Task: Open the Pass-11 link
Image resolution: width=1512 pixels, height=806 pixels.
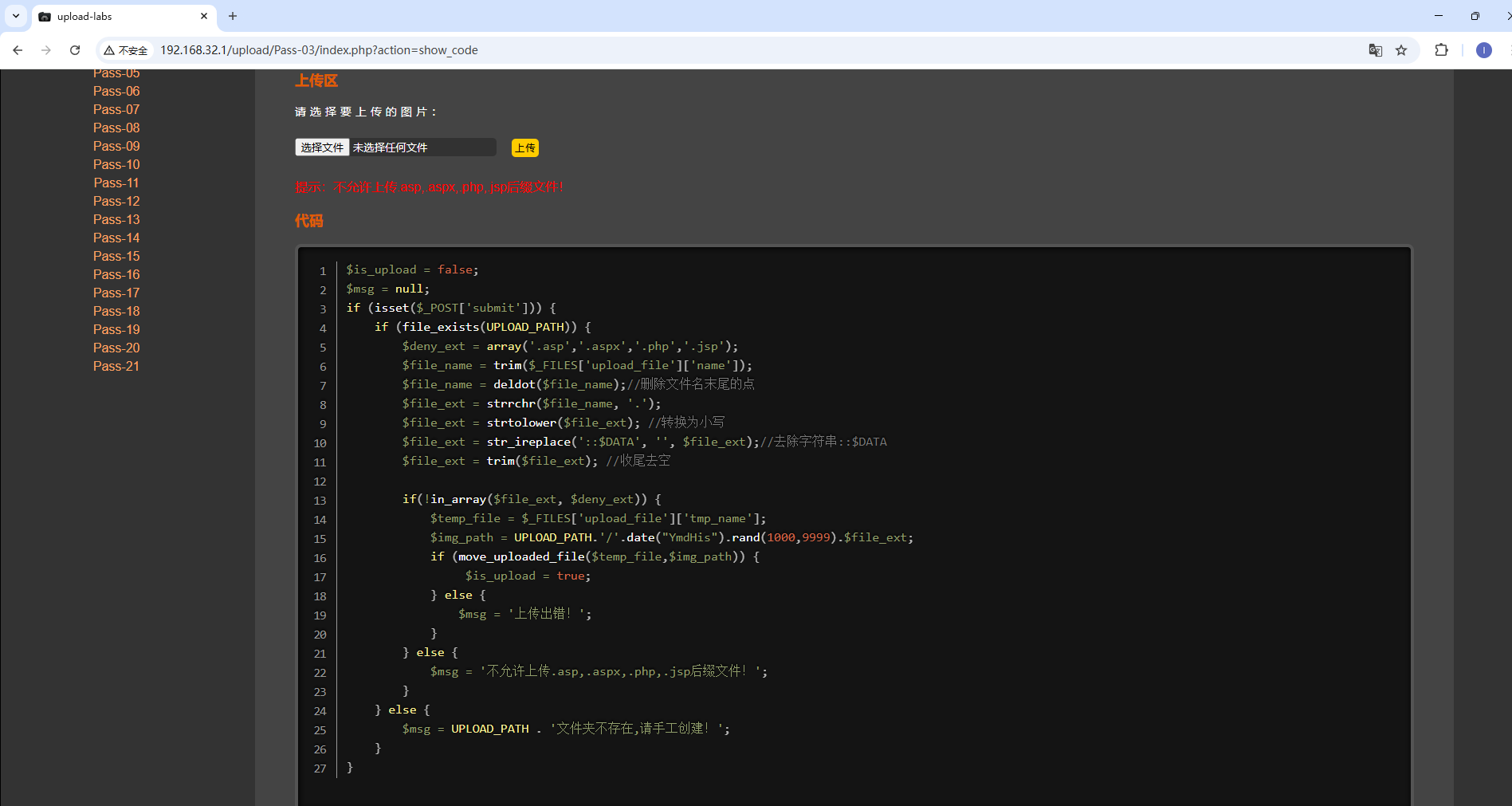Action: click(x=116, y=183)
